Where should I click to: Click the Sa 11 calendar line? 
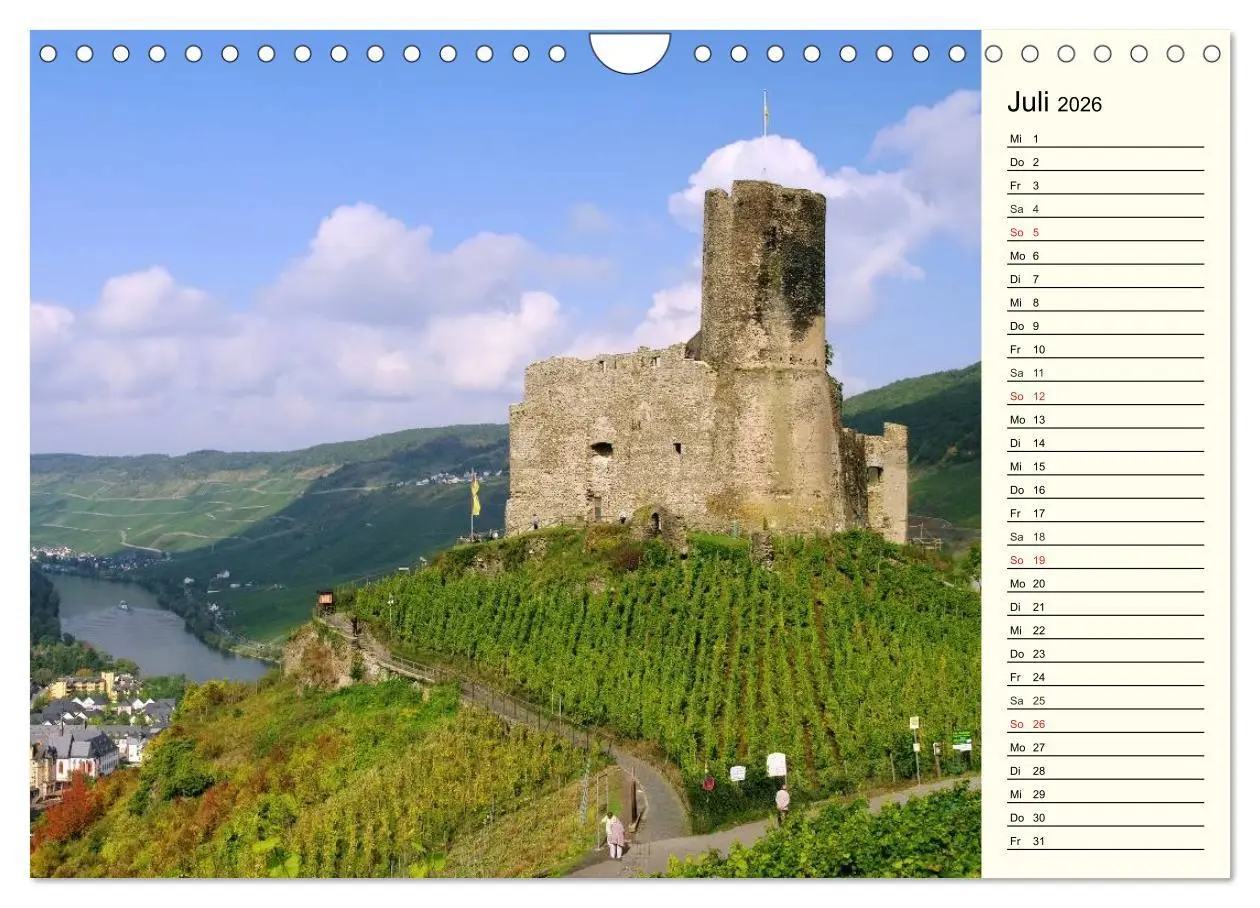coord(1028,373)
